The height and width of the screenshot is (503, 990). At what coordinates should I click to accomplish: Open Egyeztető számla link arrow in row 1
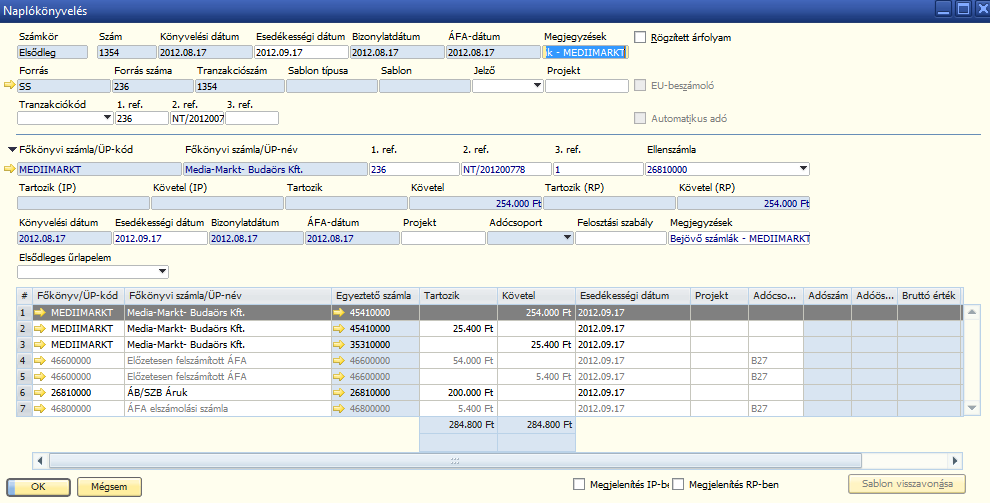point(340,312)
